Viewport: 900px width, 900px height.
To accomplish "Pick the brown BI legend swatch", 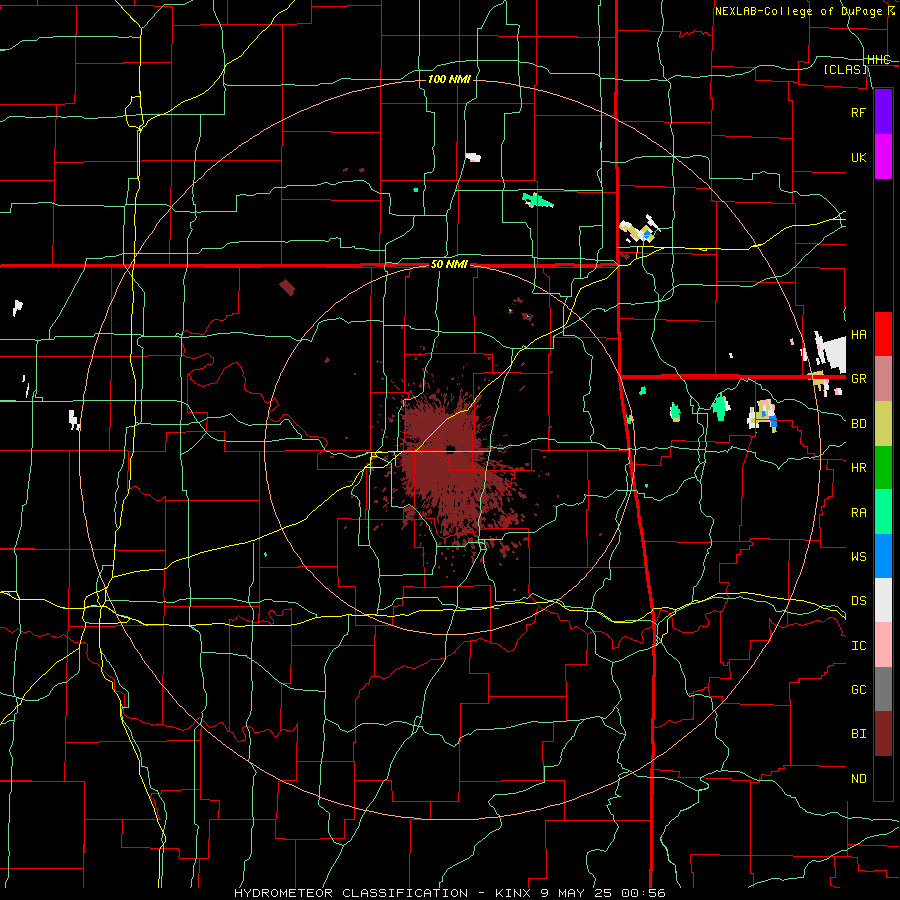I will point(883,734).
